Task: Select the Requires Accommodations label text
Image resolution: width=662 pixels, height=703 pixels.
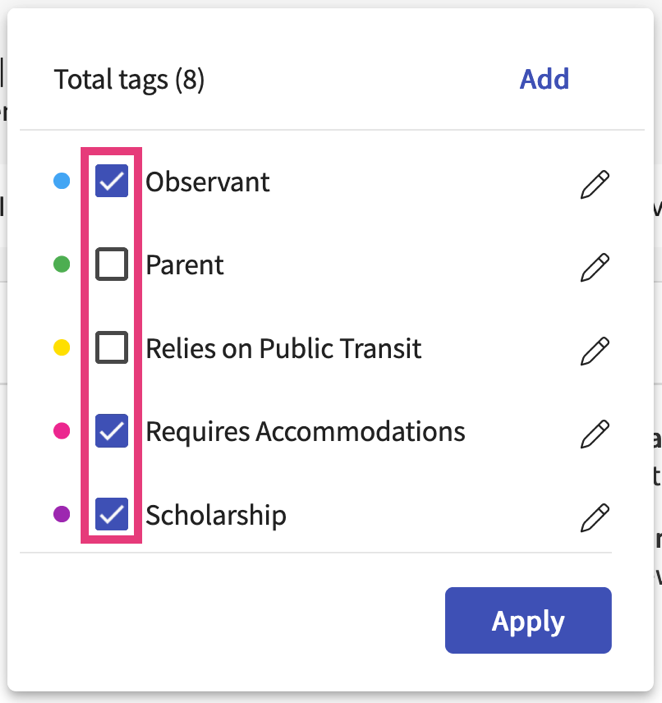Action: (x=305, y=432)
